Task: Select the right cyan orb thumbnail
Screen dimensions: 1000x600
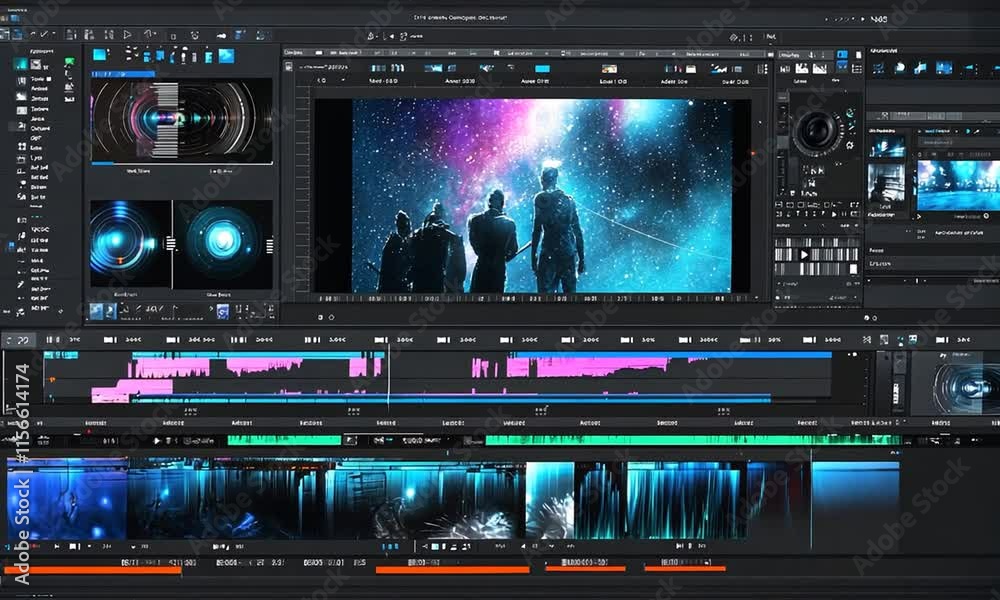Action: (223, 244)
